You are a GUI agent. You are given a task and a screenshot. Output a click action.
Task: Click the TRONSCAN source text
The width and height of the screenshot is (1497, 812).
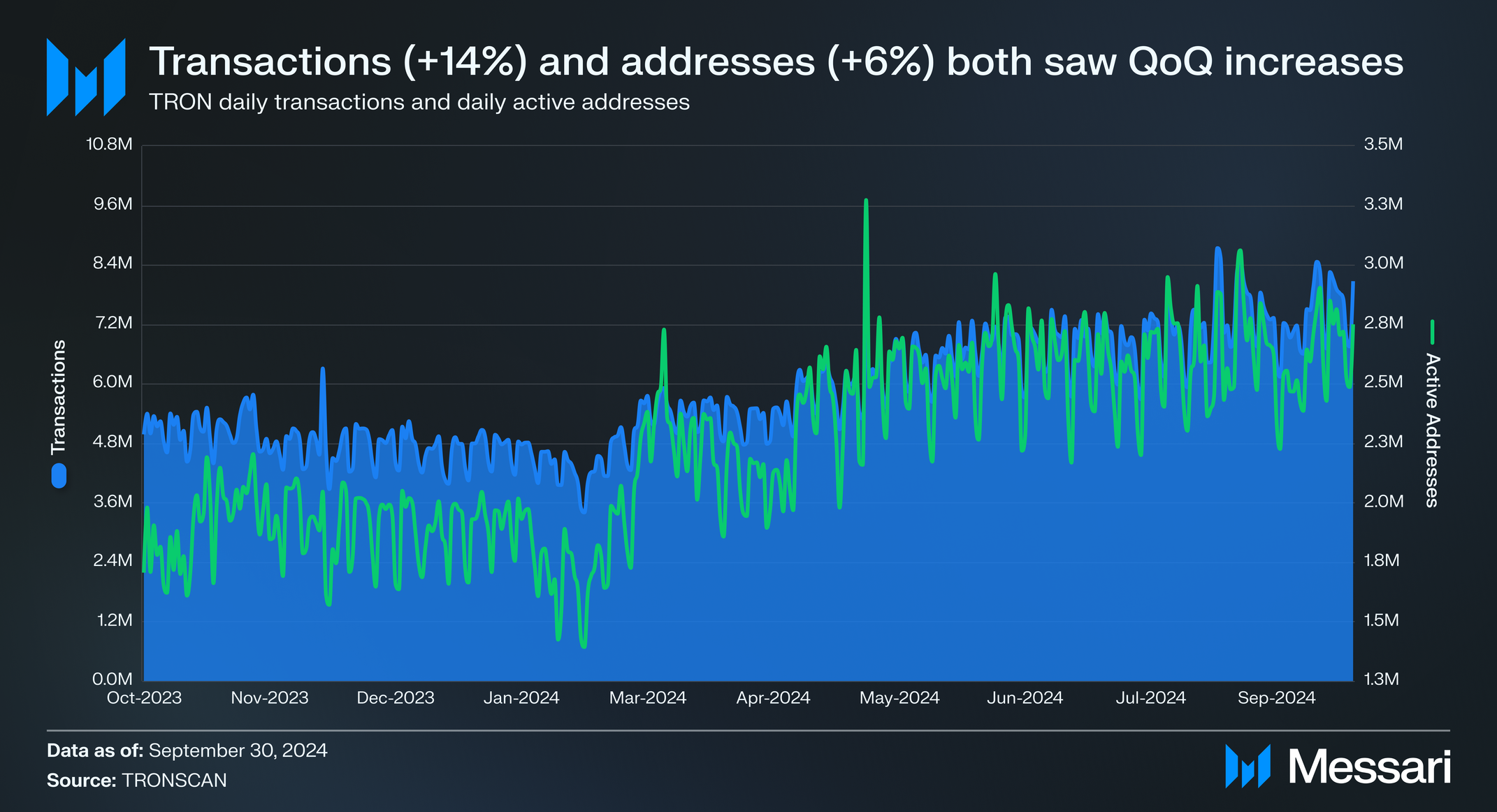pyautogui.click(x=174, y=781)
